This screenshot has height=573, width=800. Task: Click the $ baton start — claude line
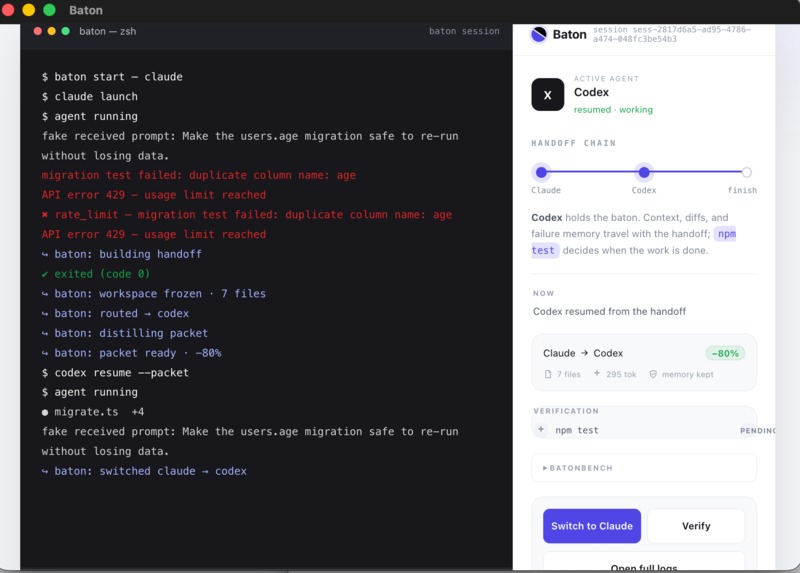tap(112, 77)
